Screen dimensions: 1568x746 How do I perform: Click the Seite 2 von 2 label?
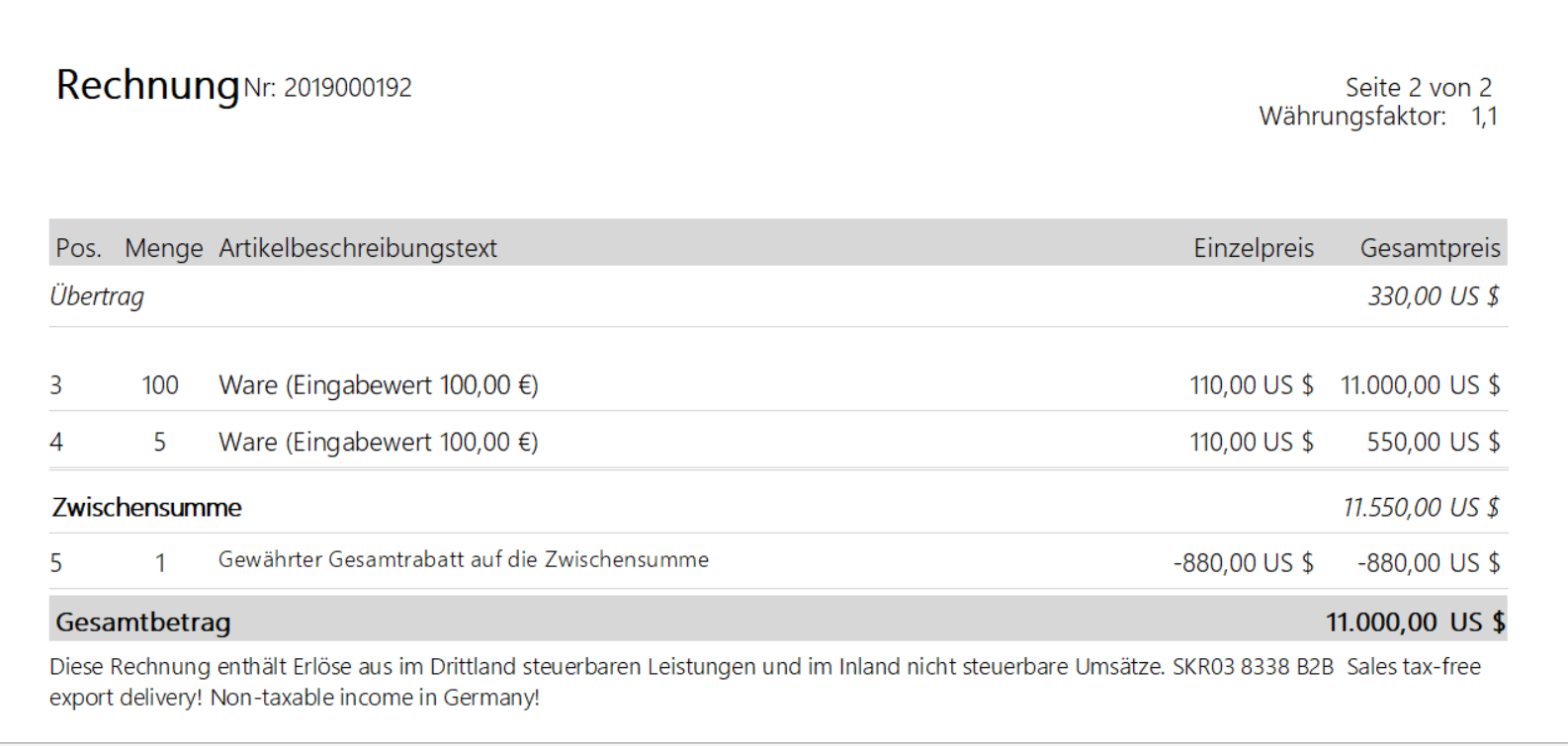click(1418, 88)
